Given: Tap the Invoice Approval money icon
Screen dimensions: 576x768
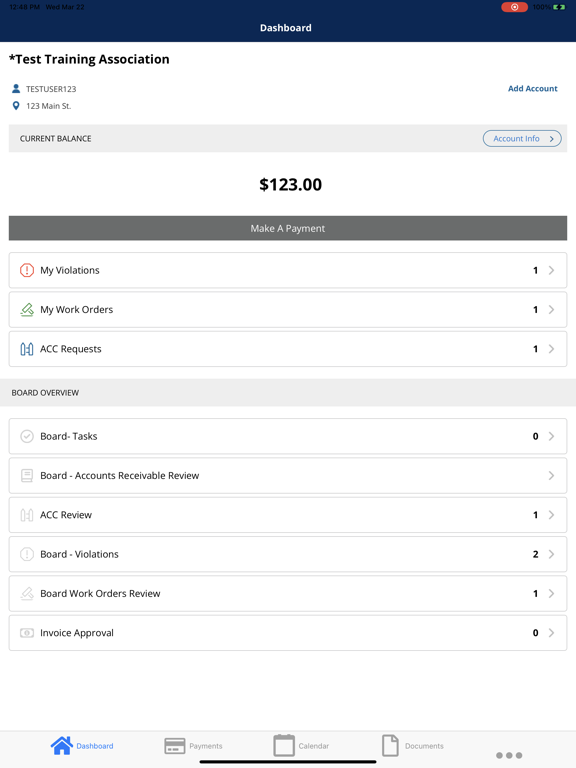Looking at the screenshot, I should (x=27, y=633).
